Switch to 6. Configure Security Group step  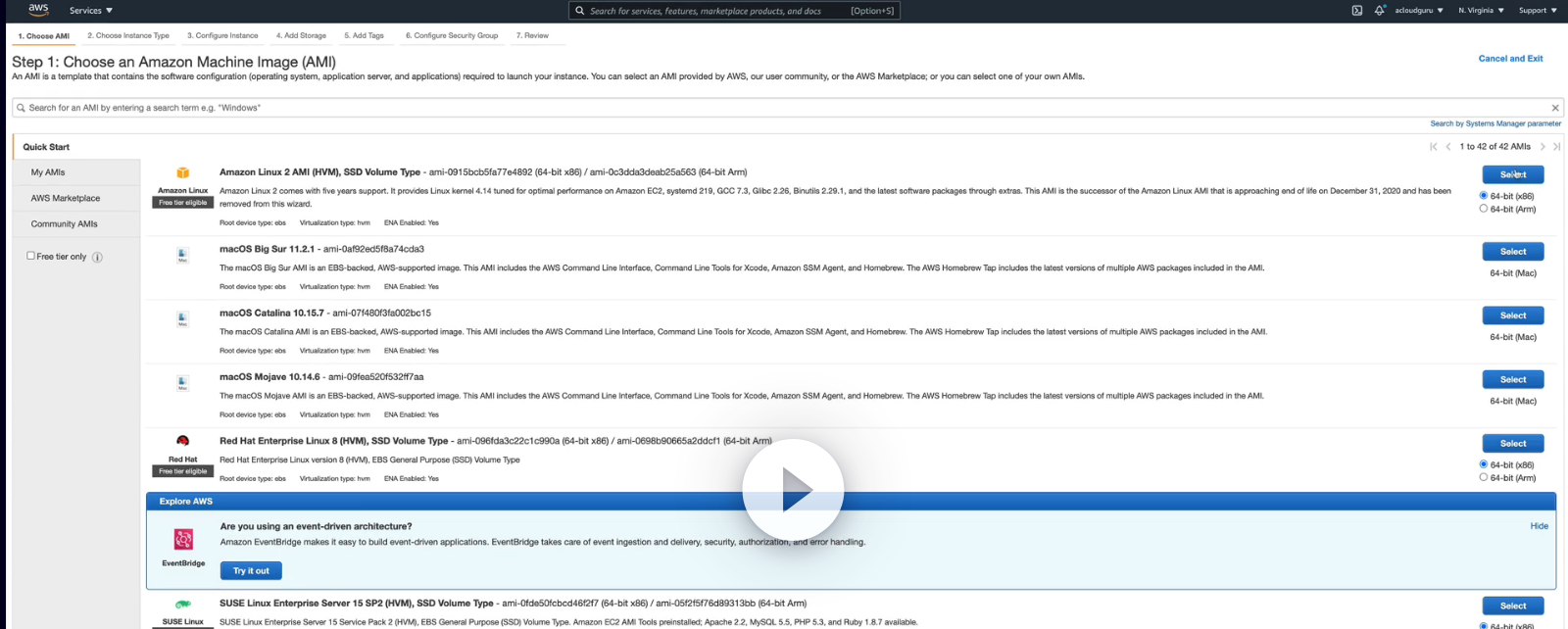pos(452,35)
